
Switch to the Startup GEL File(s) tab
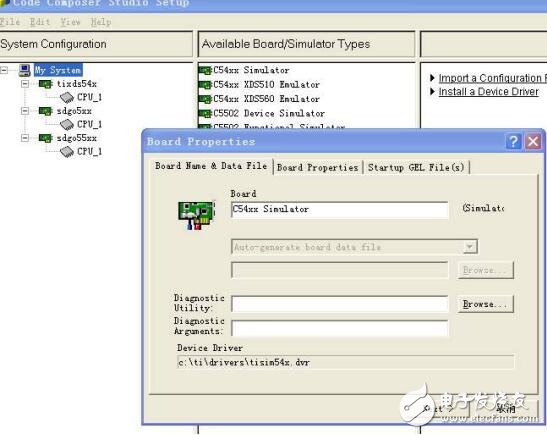(x=416, y=167)
